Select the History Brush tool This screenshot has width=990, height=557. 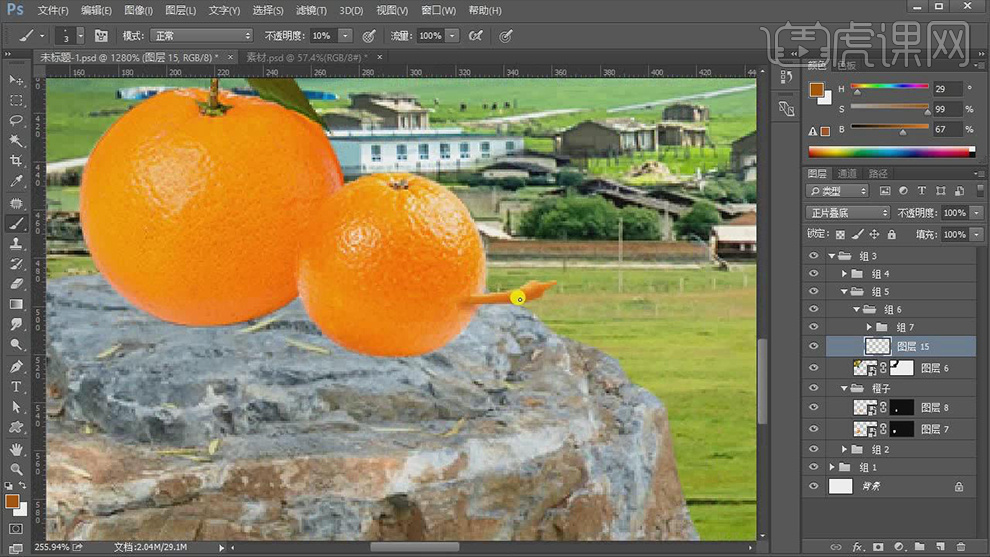(x=16, y=263)
